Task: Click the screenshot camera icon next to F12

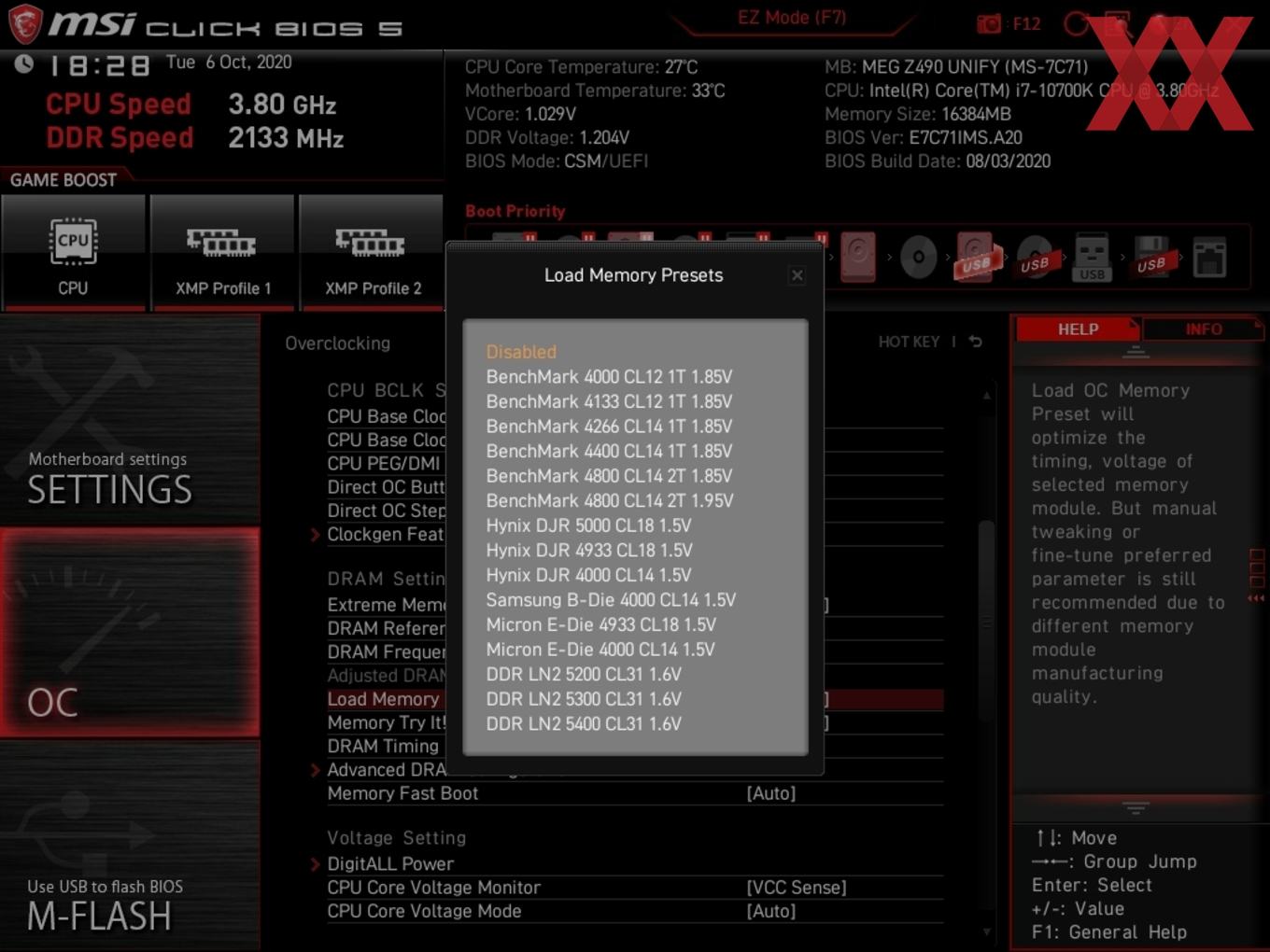Action: (x=988, y=23)
